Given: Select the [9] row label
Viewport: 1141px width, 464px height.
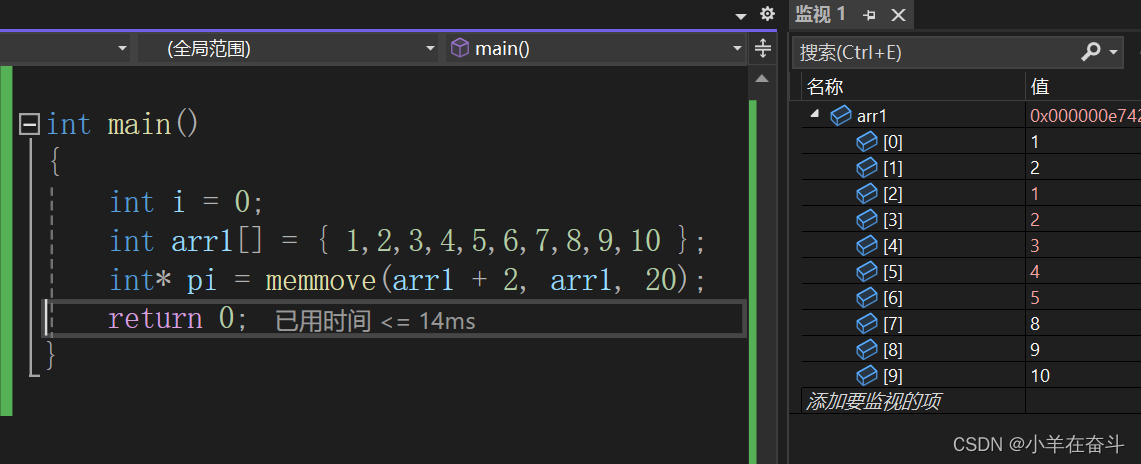Looking at the screenshot, I should click(x=893, y=376).
